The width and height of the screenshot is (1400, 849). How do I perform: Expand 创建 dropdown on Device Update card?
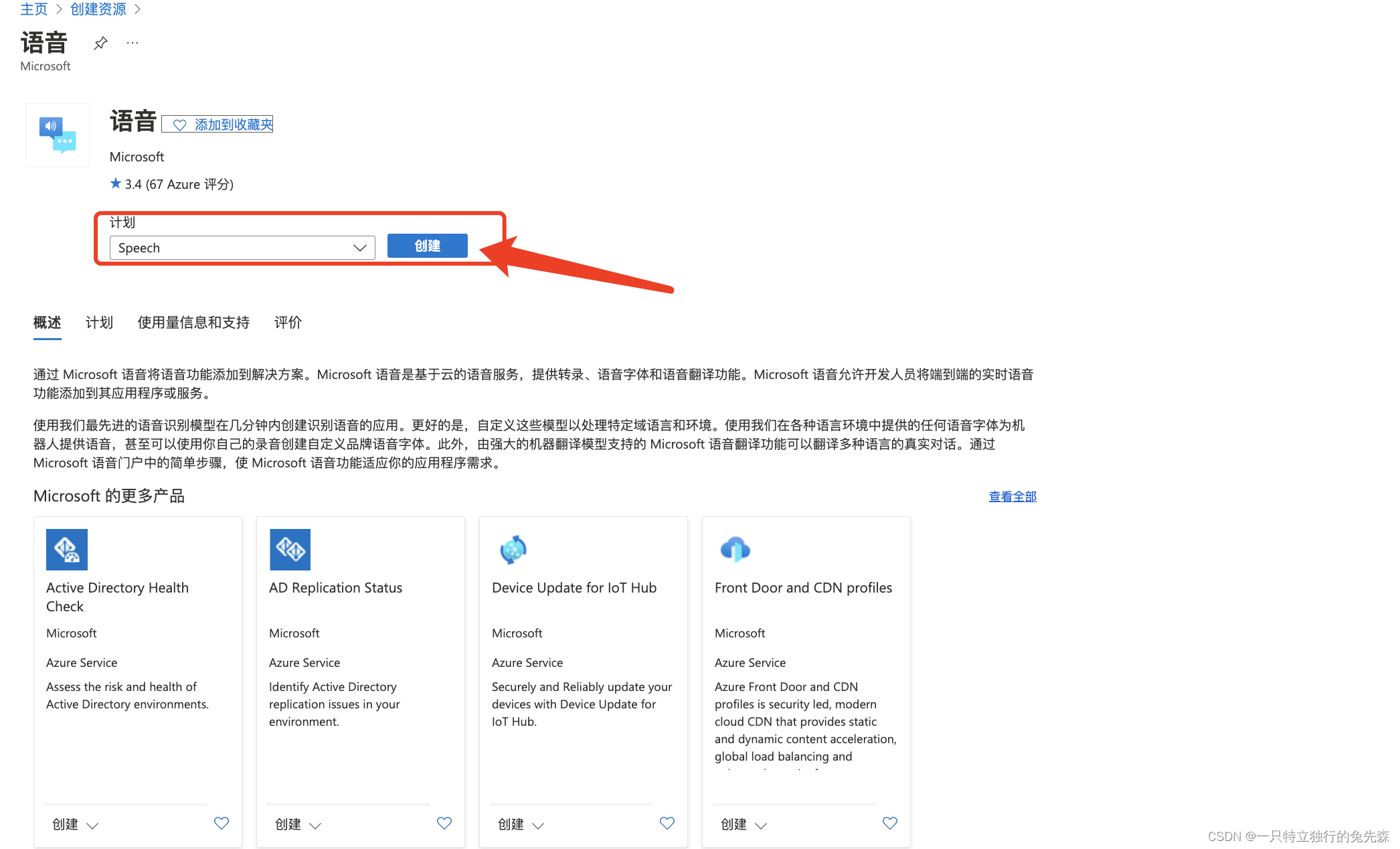tap(521, 825)
